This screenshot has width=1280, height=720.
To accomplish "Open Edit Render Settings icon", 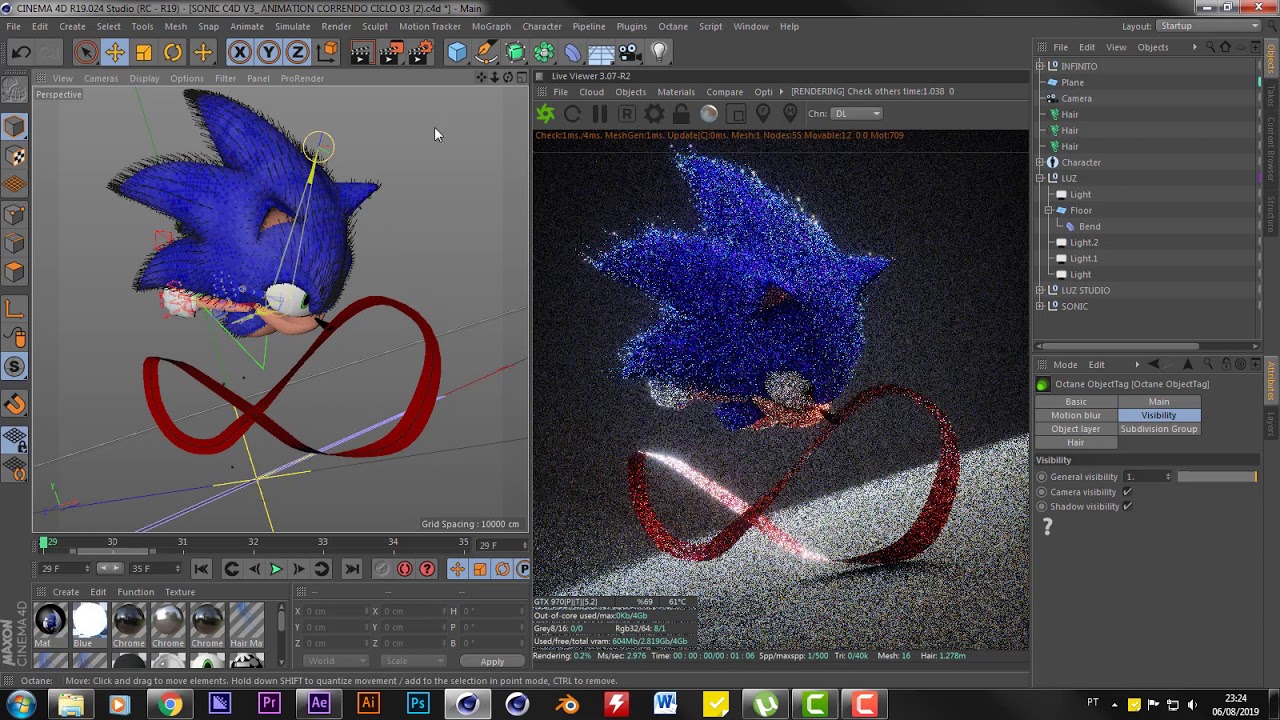I will tap(420, 52).
